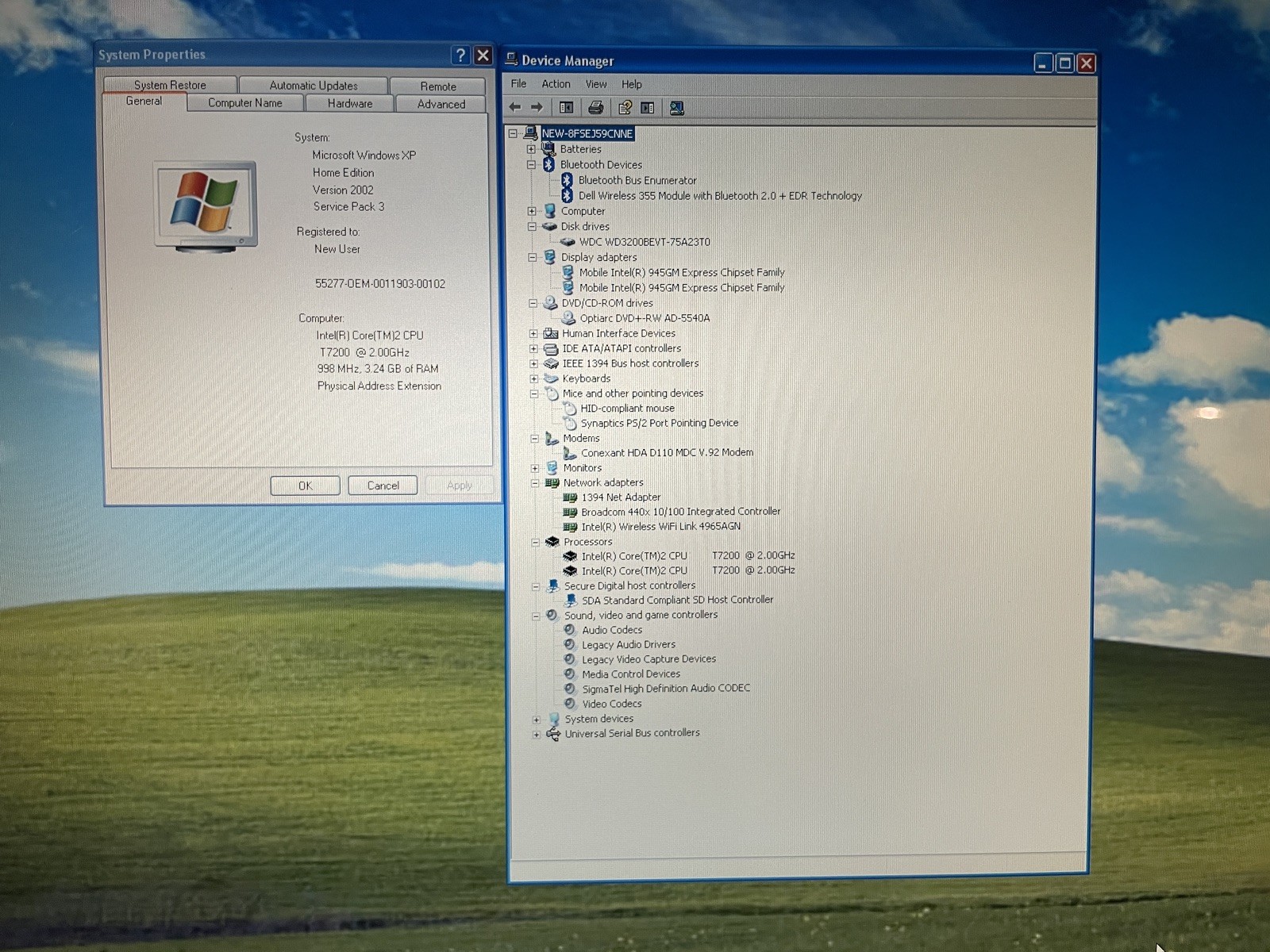Open the Properties help icon in toolbar
1270x952 pixels.
pyautogui.click(x=625, y=107)
